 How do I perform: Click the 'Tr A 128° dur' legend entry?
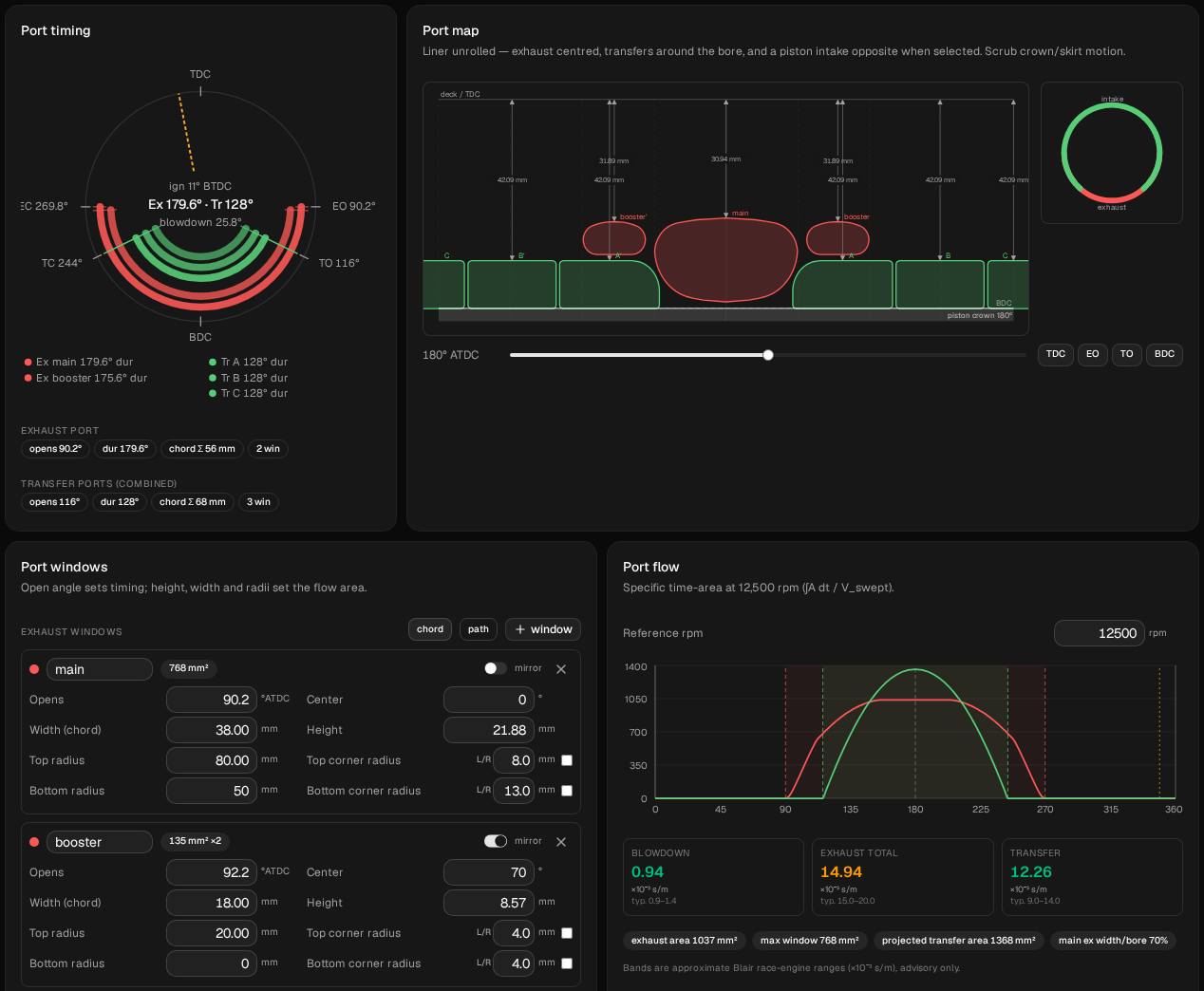tap(248, 362)
